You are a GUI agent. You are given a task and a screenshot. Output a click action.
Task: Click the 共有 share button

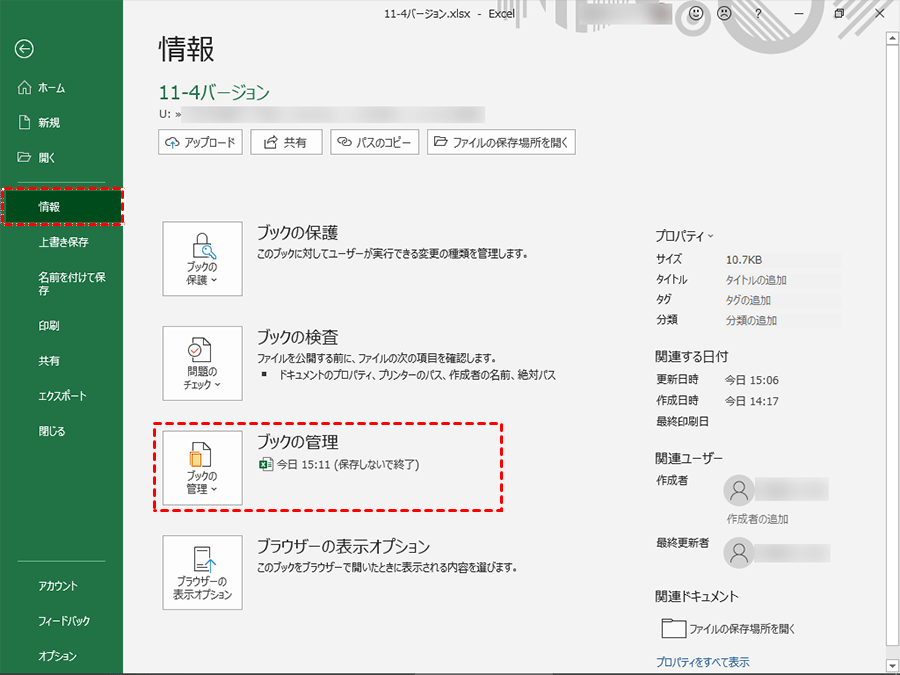tap(286, 142)
